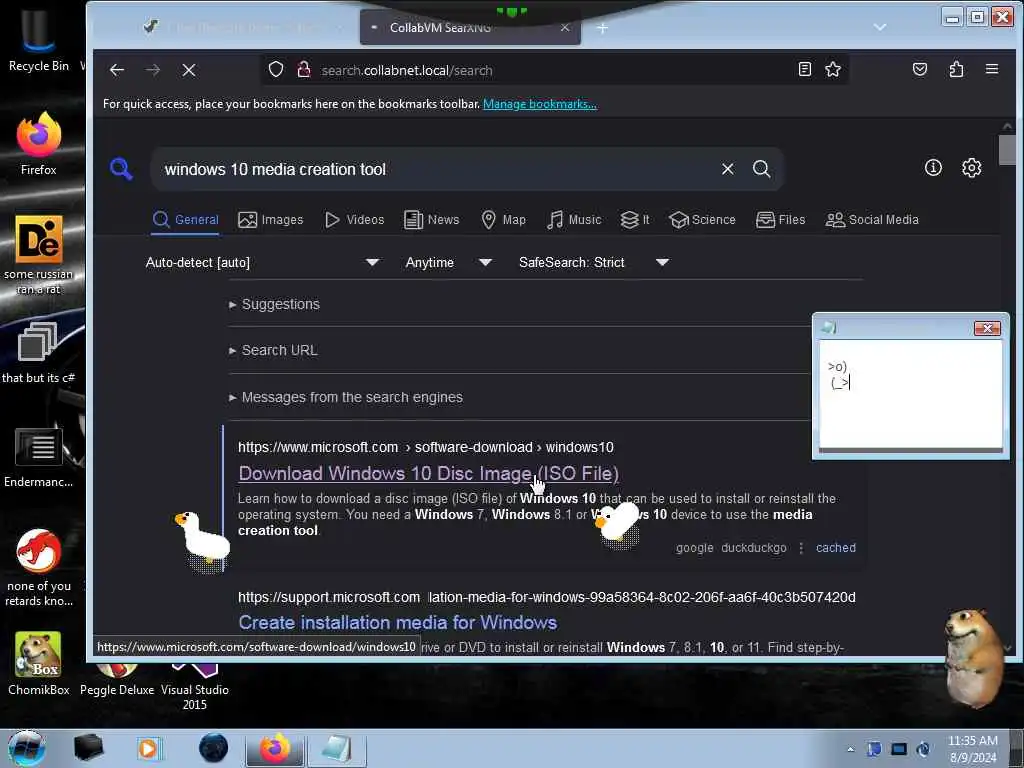
Task: Open the extensions puzzle icon
Action: point(956,69)
